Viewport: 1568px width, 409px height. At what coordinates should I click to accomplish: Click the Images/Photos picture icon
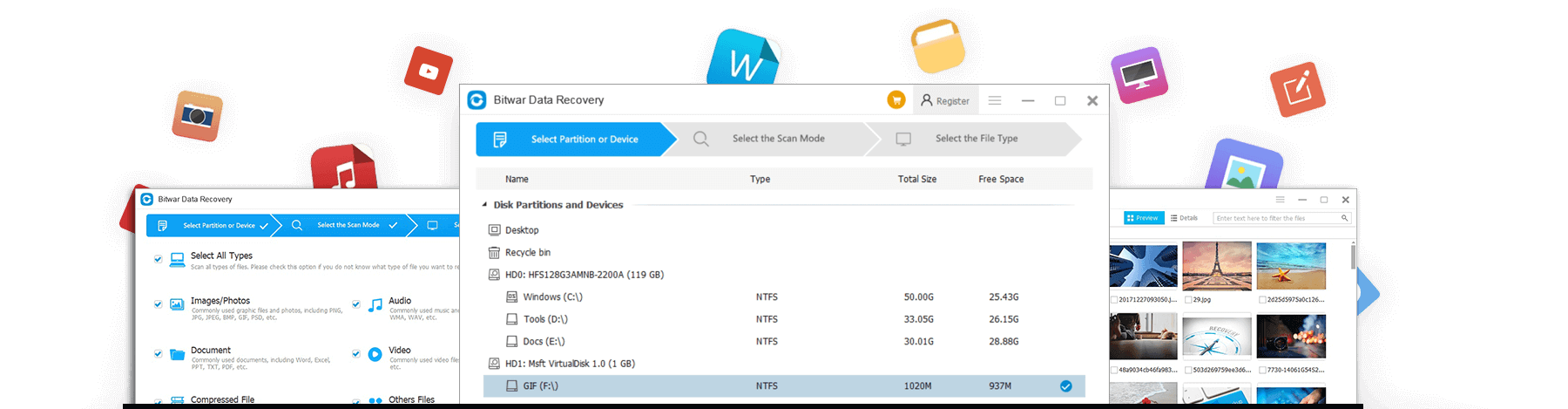tap(177, 304)
